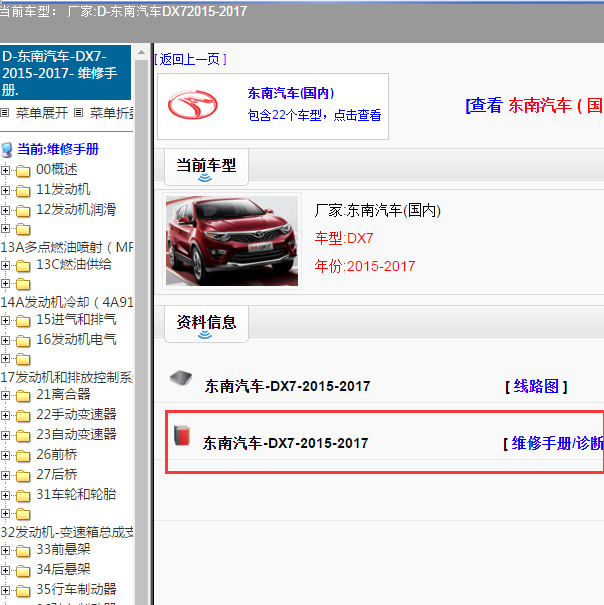
Task: Select the 当前车型 tab
Action: pyautogui.click(x=206, y=167)
